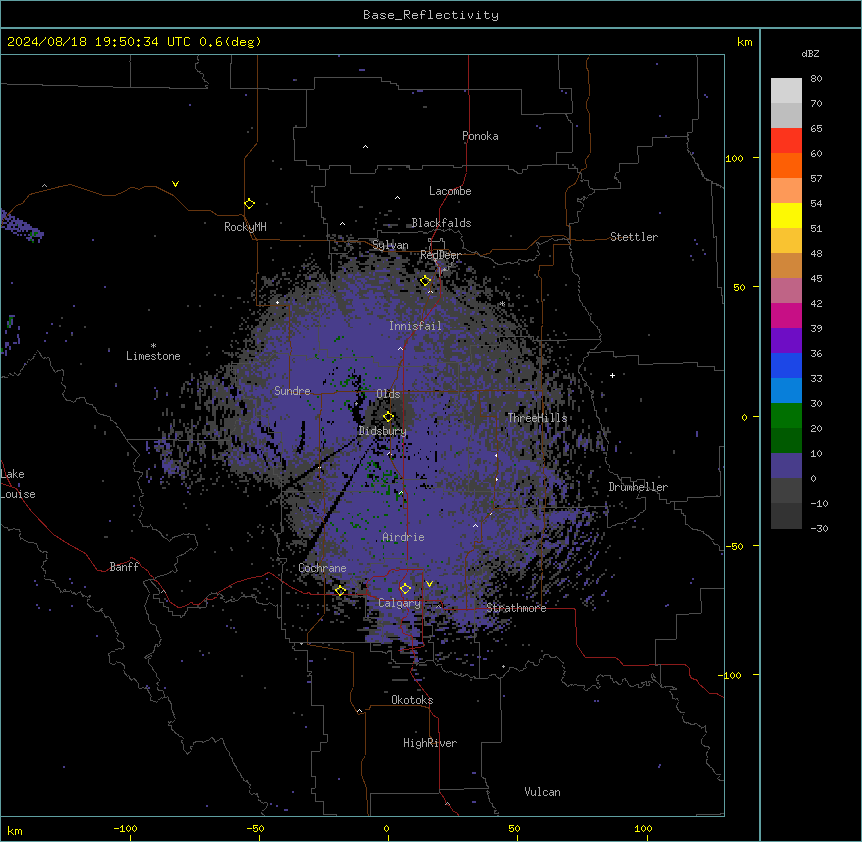Click the yellow diamond marker below RedDeer

click(x=425, y=281)
